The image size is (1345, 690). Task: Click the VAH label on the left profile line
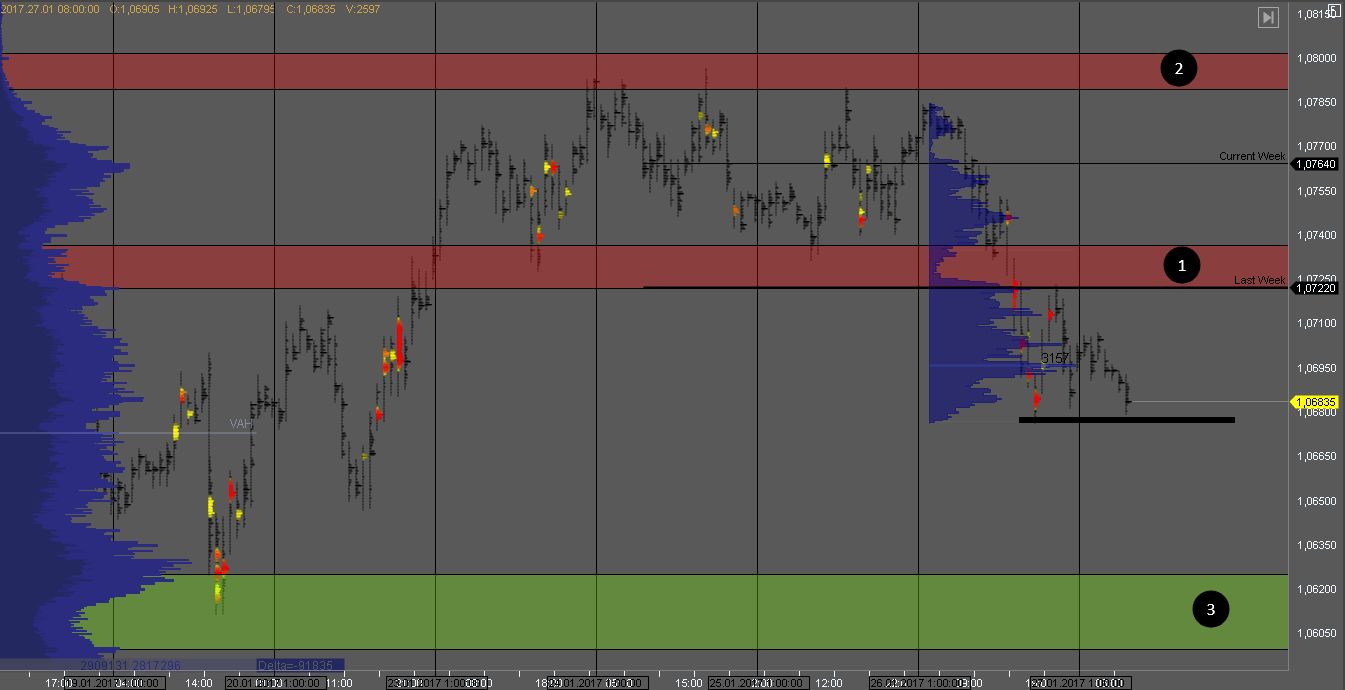click(x=241, y=424)
